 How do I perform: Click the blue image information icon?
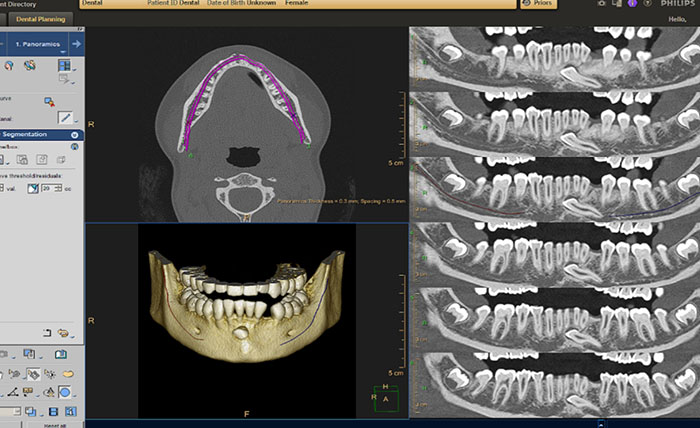[71, 411]
